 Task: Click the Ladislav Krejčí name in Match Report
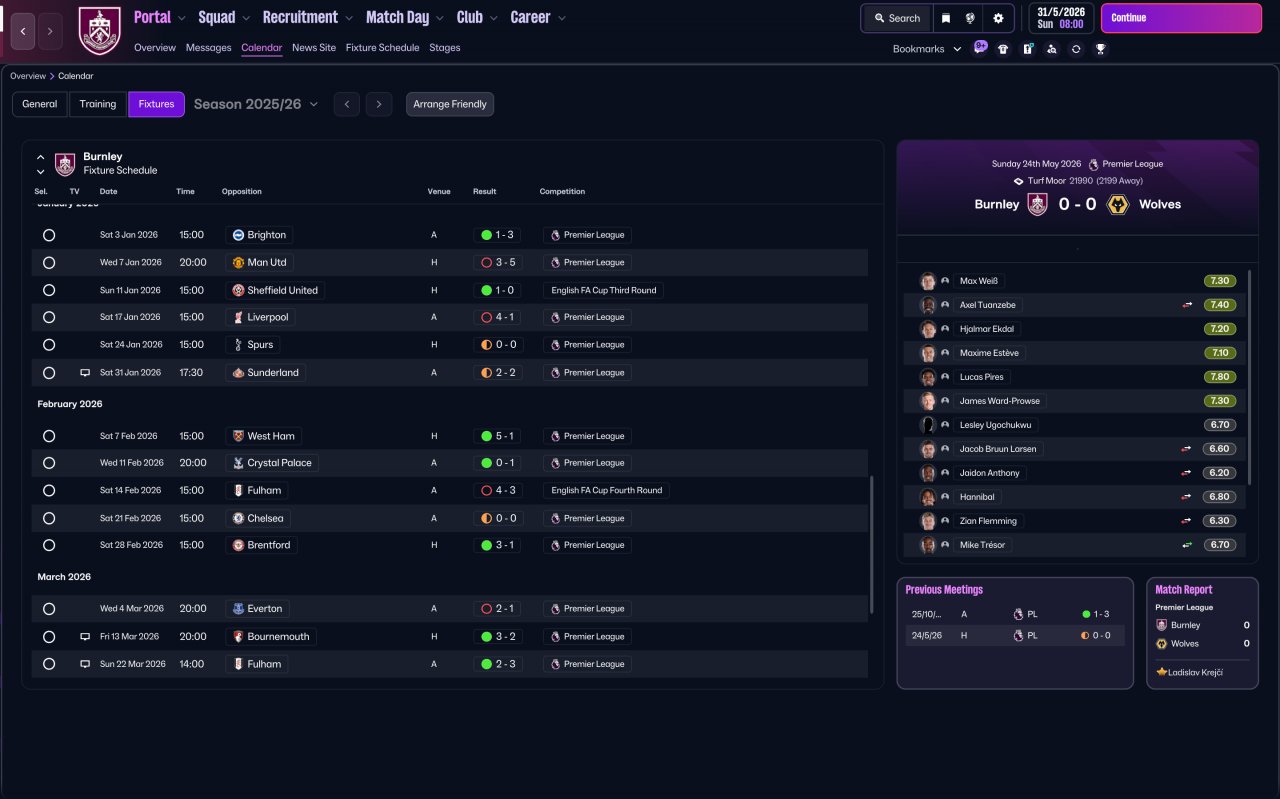1195,672
